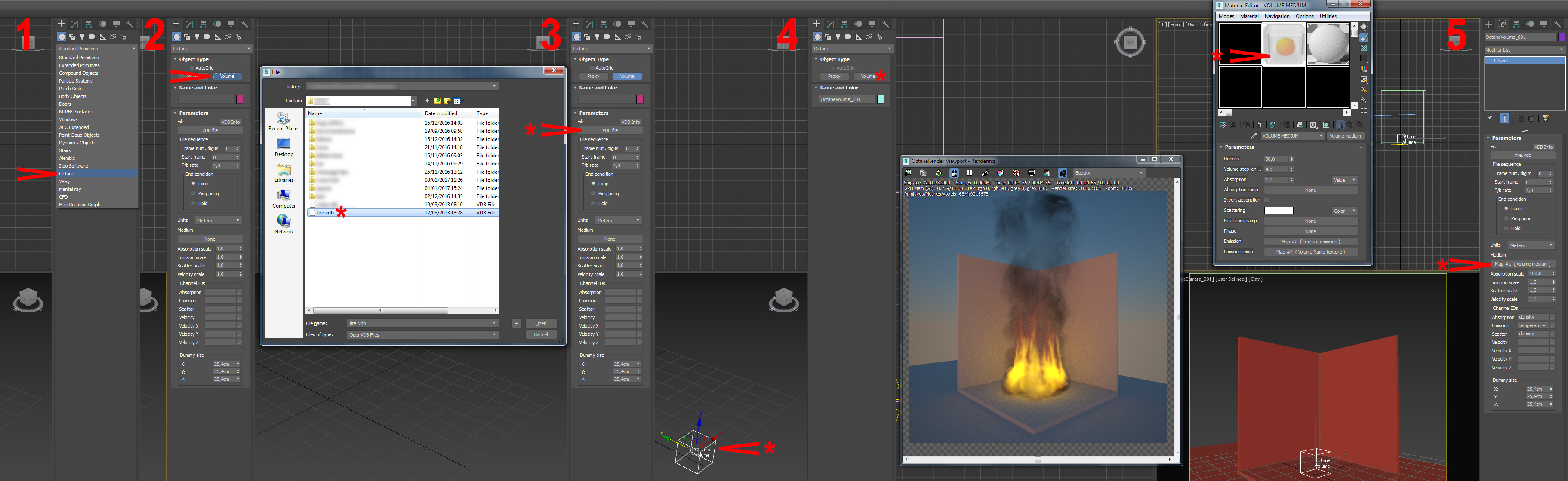Select Ping pong end condition in panel 2
The height and width of the screenshot is (481, 1568).
pos(194,193)
